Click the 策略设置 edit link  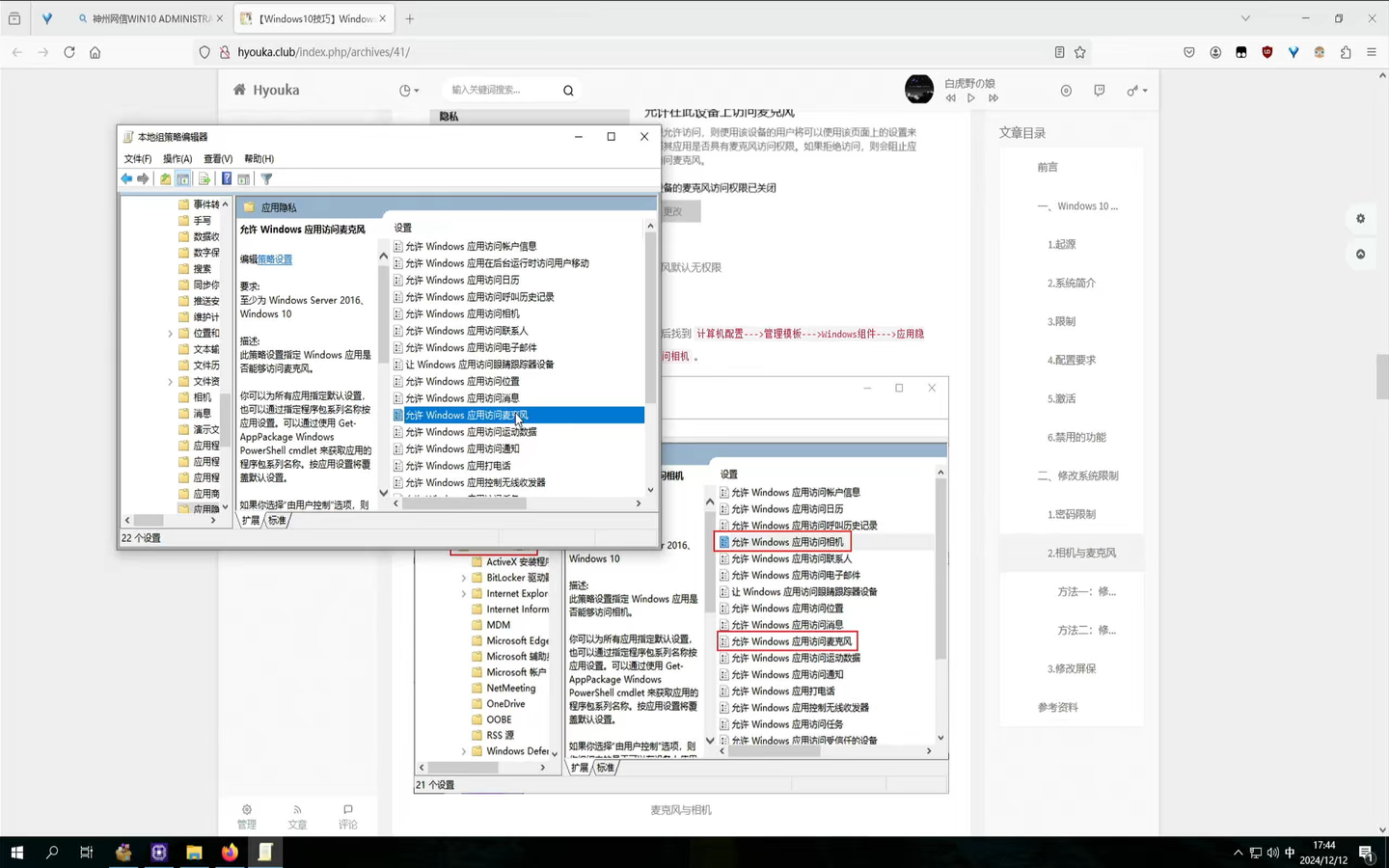(275, 259)
